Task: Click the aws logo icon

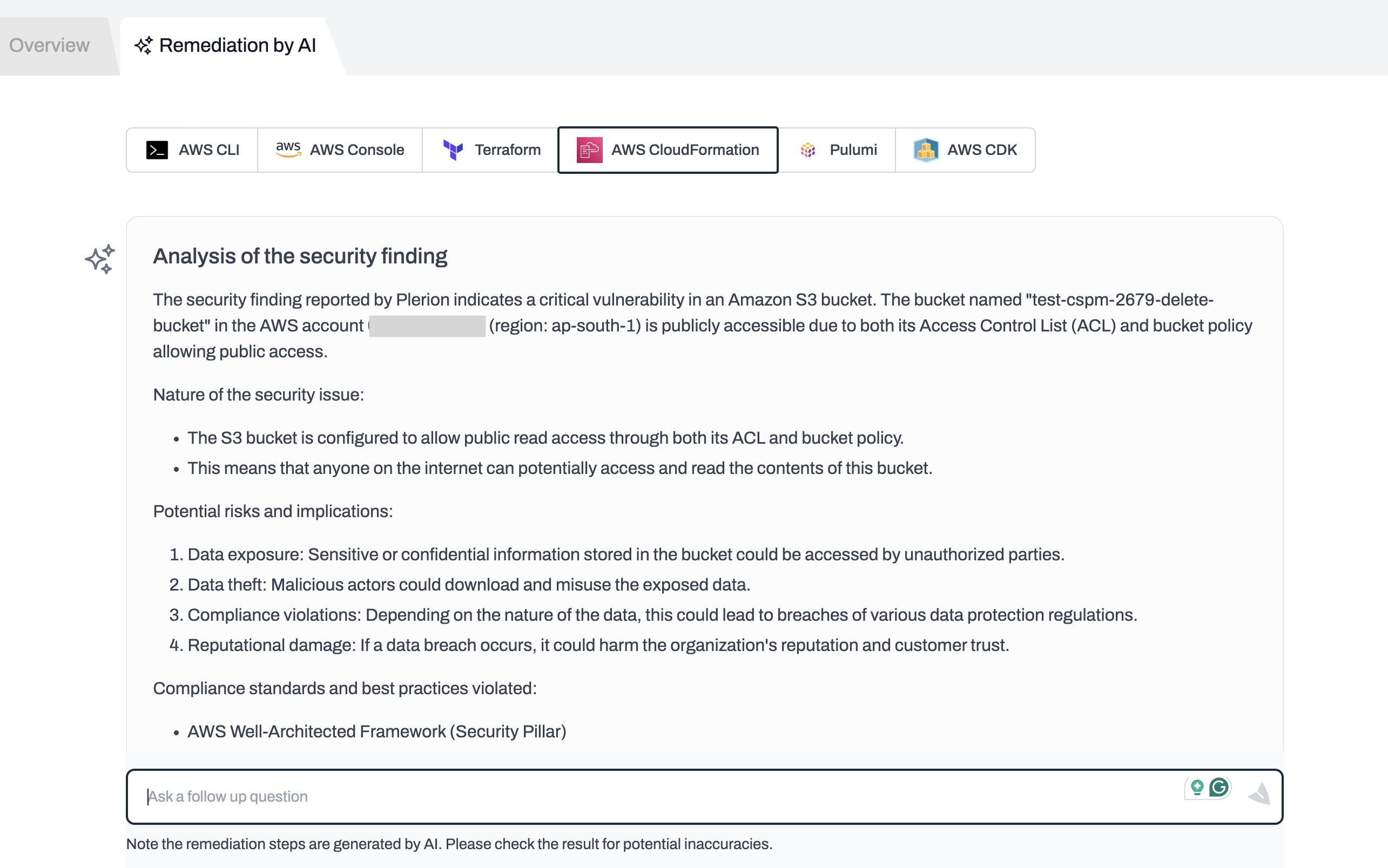Action: pyautogui.click(x=288, y=150)
